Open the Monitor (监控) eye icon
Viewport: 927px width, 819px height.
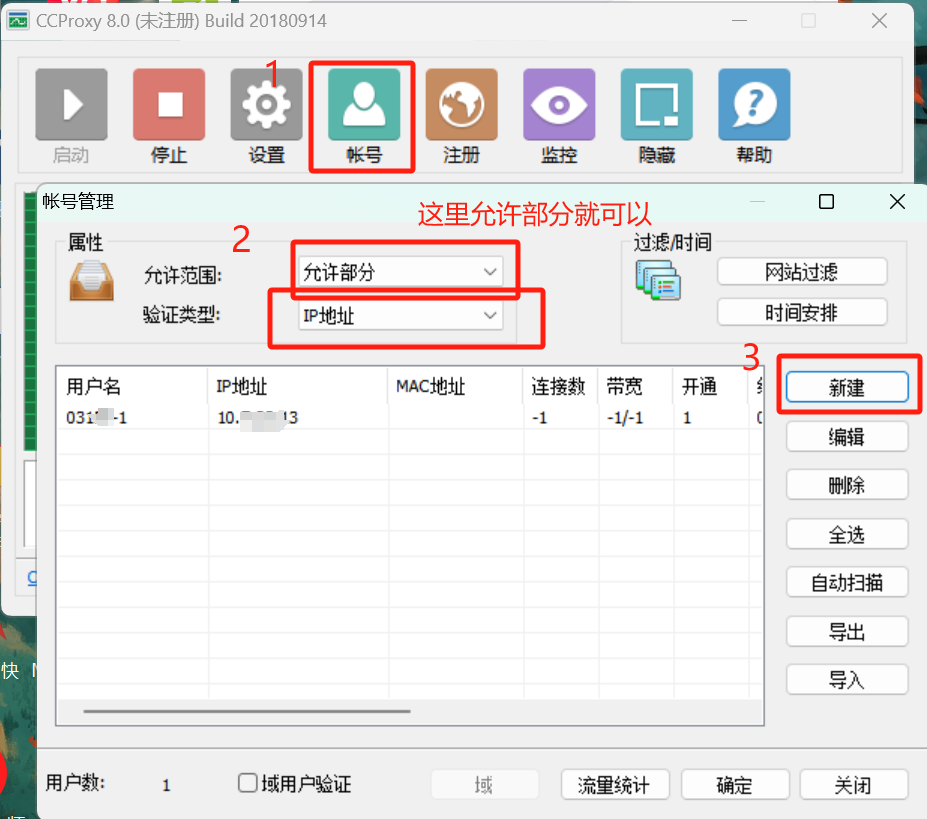point(559,105)
